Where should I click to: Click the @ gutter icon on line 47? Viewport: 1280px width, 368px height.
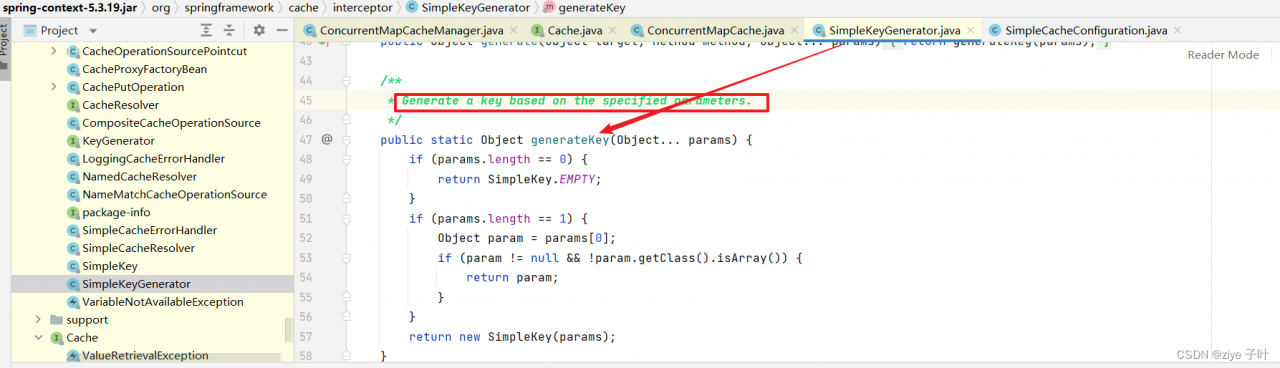[x=326, y=140]
